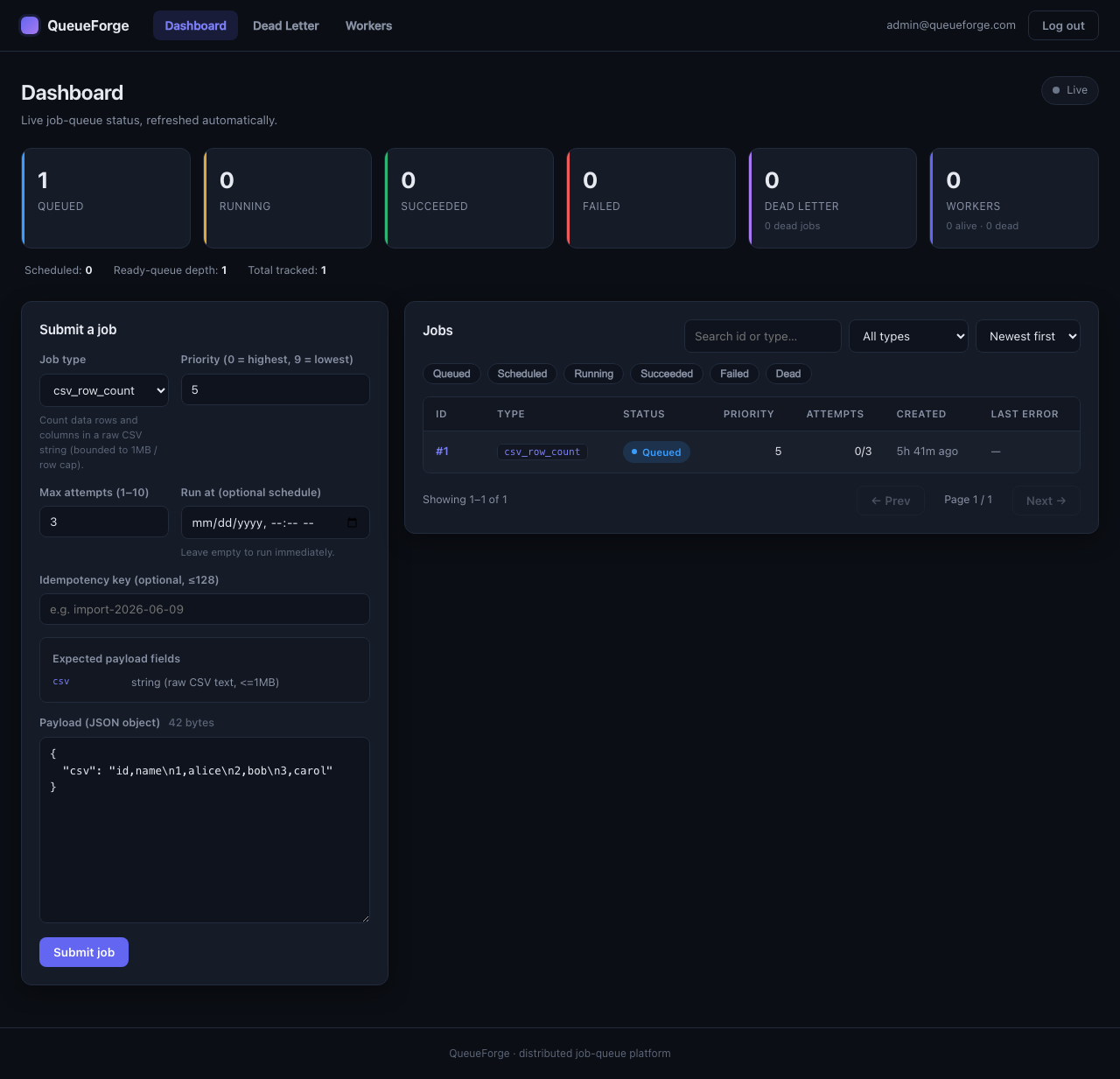This screenshot has height=1079, width=1120.
Task: Click the '5h 41m ago' created cell
Action: tap(927, 452)
